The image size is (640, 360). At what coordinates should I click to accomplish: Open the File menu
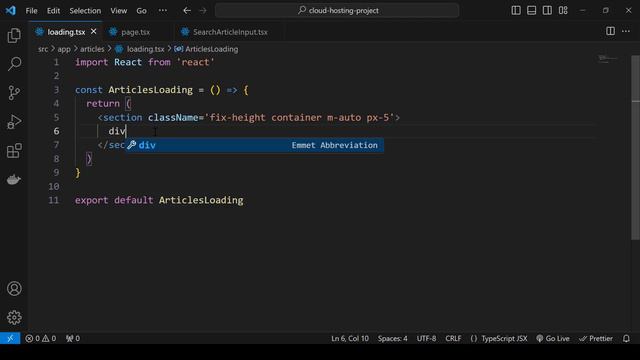pos(31,11)
